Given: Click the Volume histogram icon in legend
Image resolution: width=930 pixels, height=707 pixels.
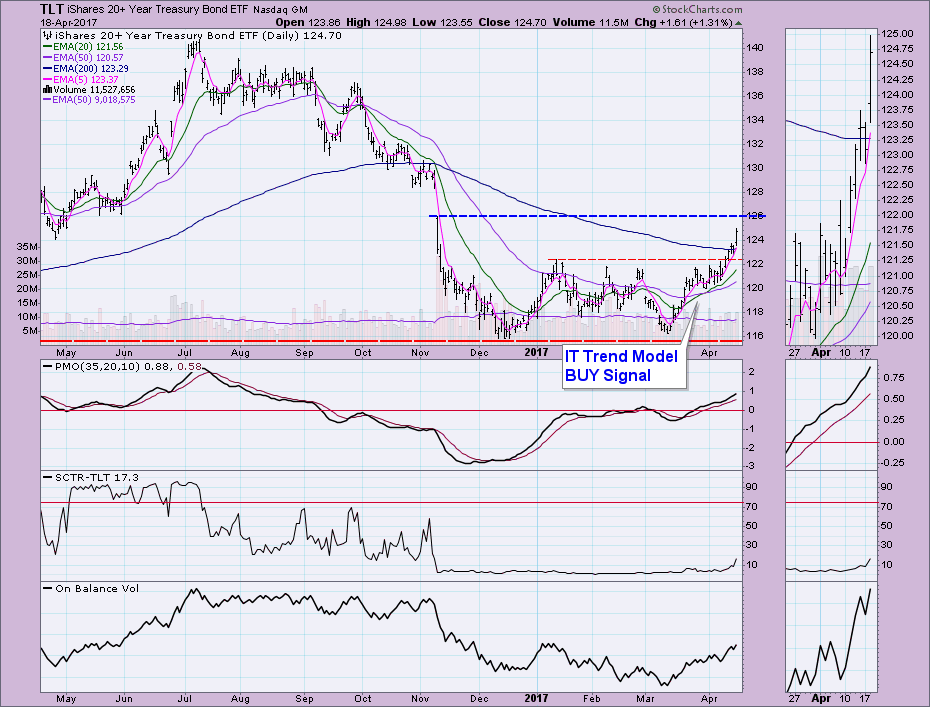Looking at the screenshot, I should coord(46,89).
